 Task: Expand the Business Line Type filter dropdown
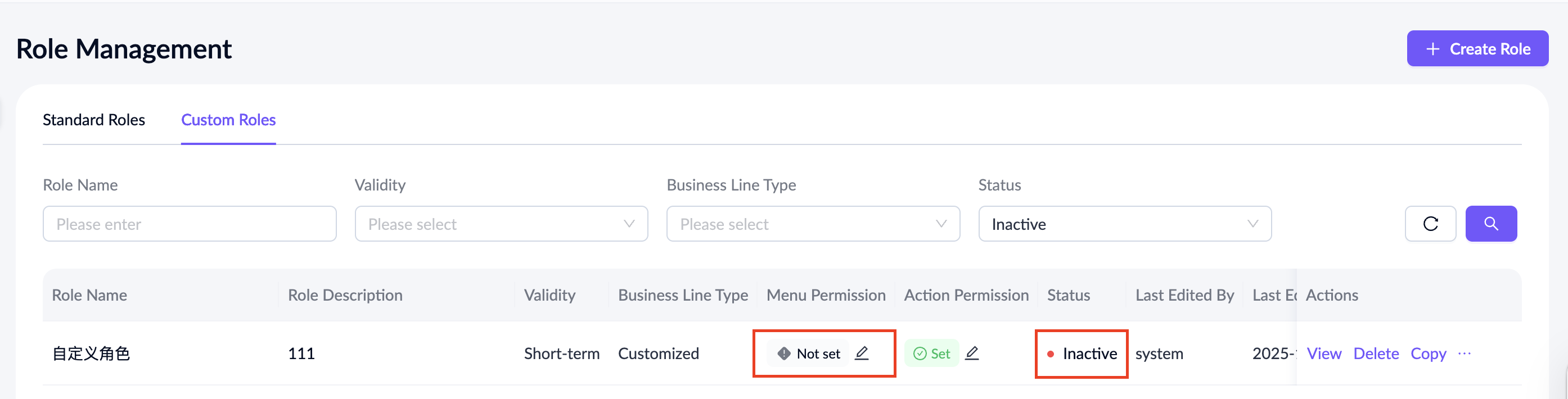[813, 224]
